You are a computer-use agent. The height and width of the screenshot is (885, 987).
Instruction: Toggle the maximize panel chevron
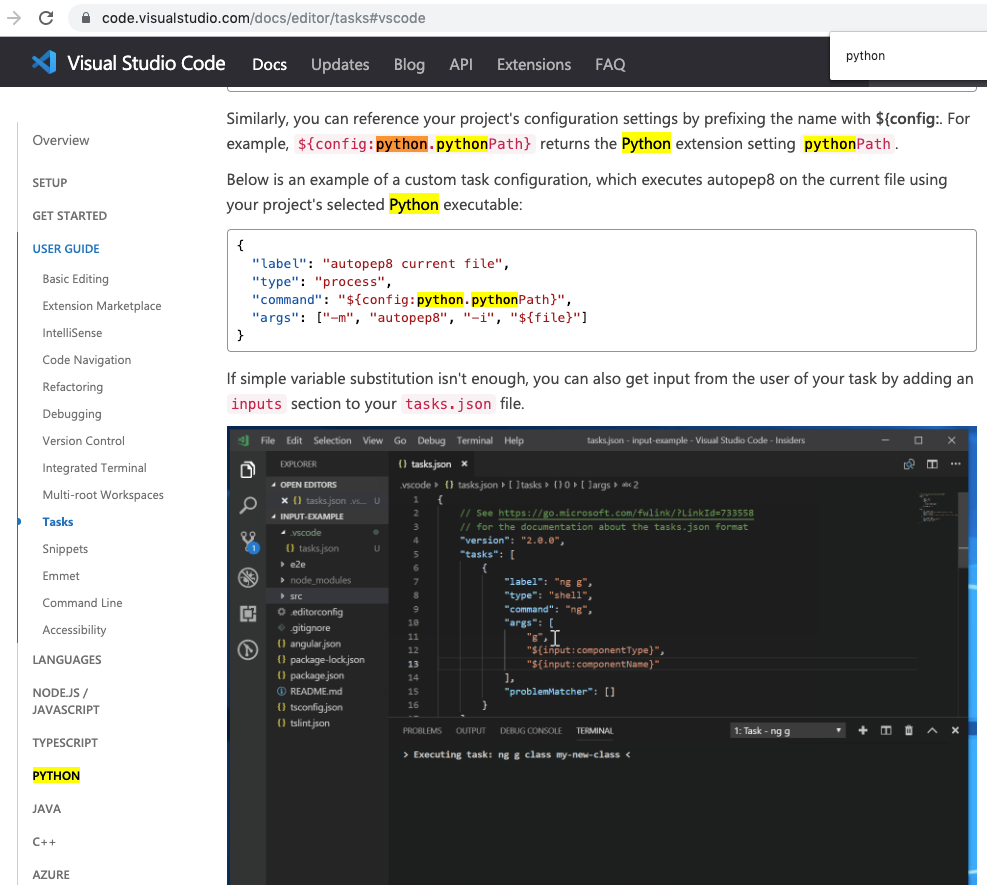click(932, 731)
